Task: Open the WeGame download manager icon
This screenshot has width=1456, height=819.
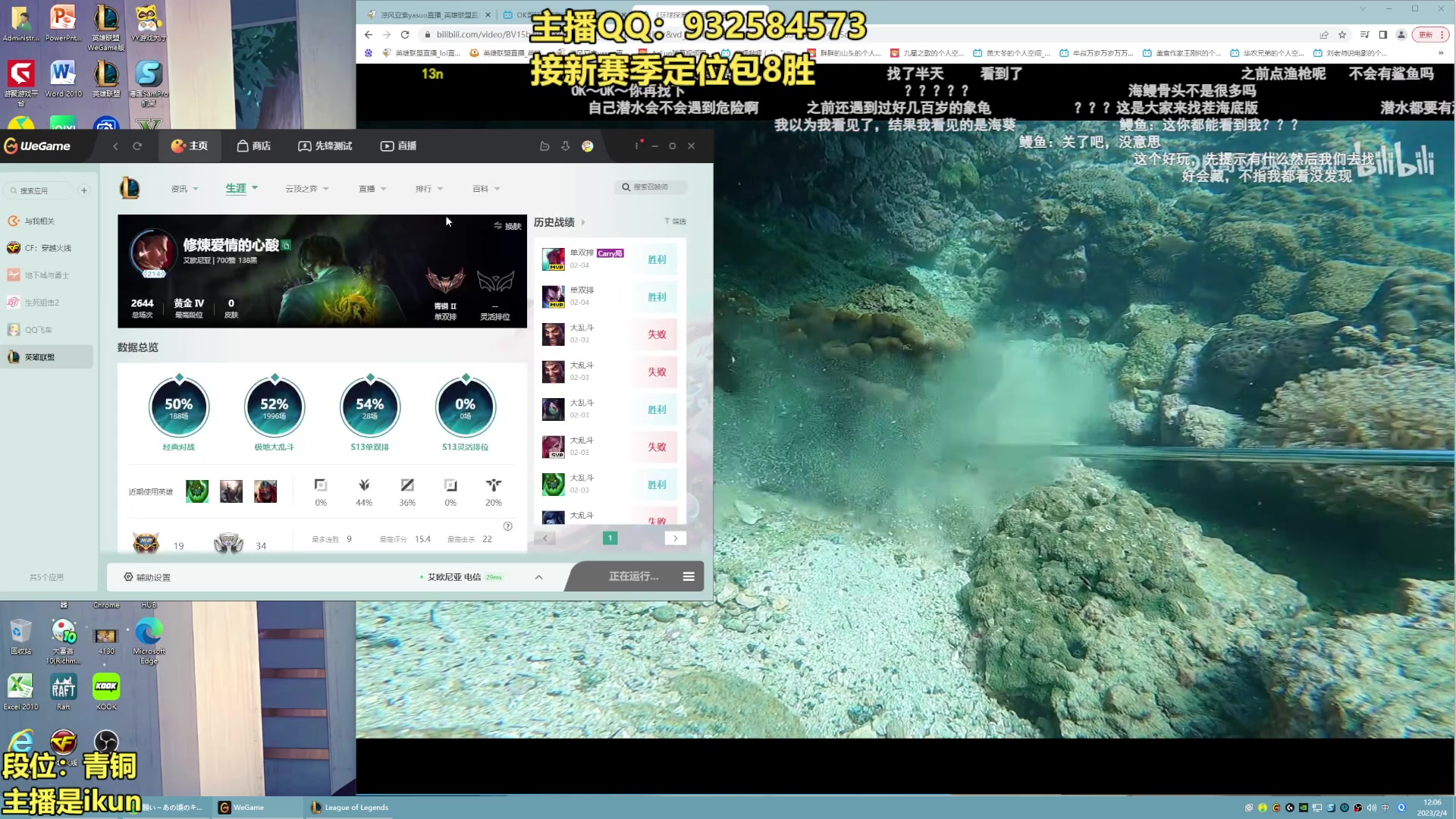Action: [566, 146]
